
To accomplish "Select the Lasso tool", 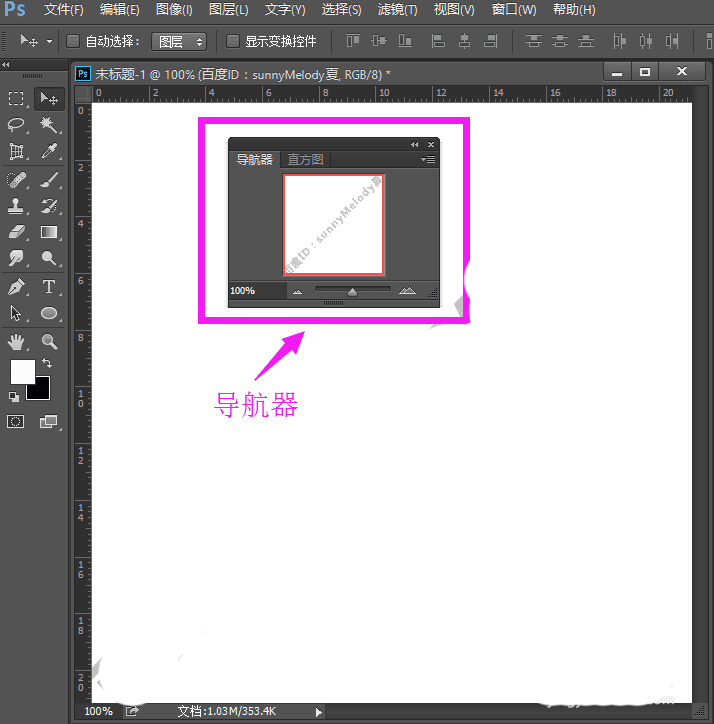I will click(x=16, y=124).
